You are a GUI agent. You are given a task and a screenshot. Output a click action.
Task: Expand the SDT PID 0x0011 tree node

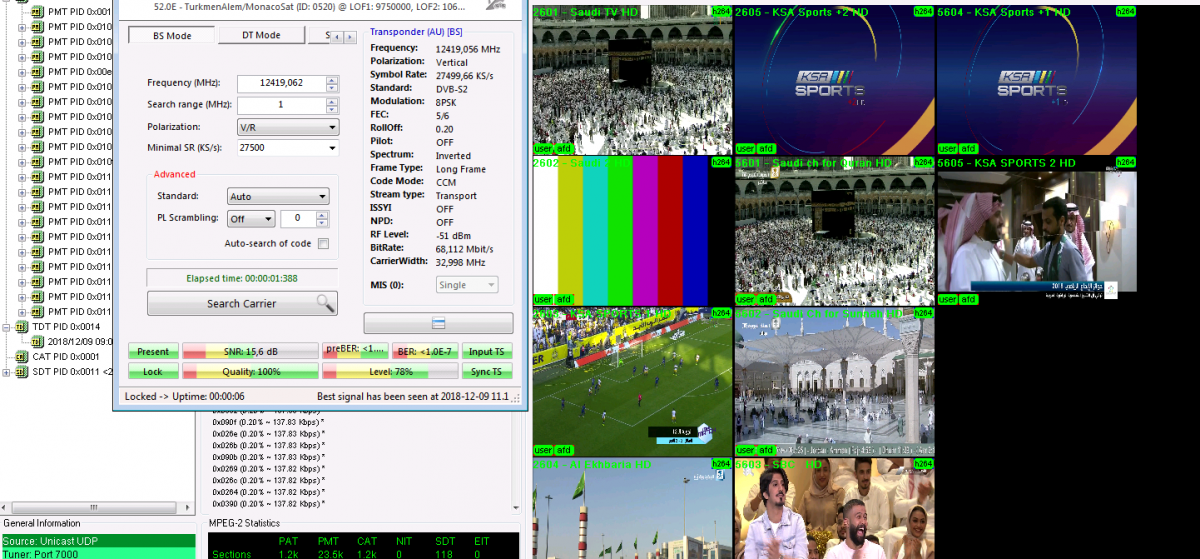click(x=7, y=372)
